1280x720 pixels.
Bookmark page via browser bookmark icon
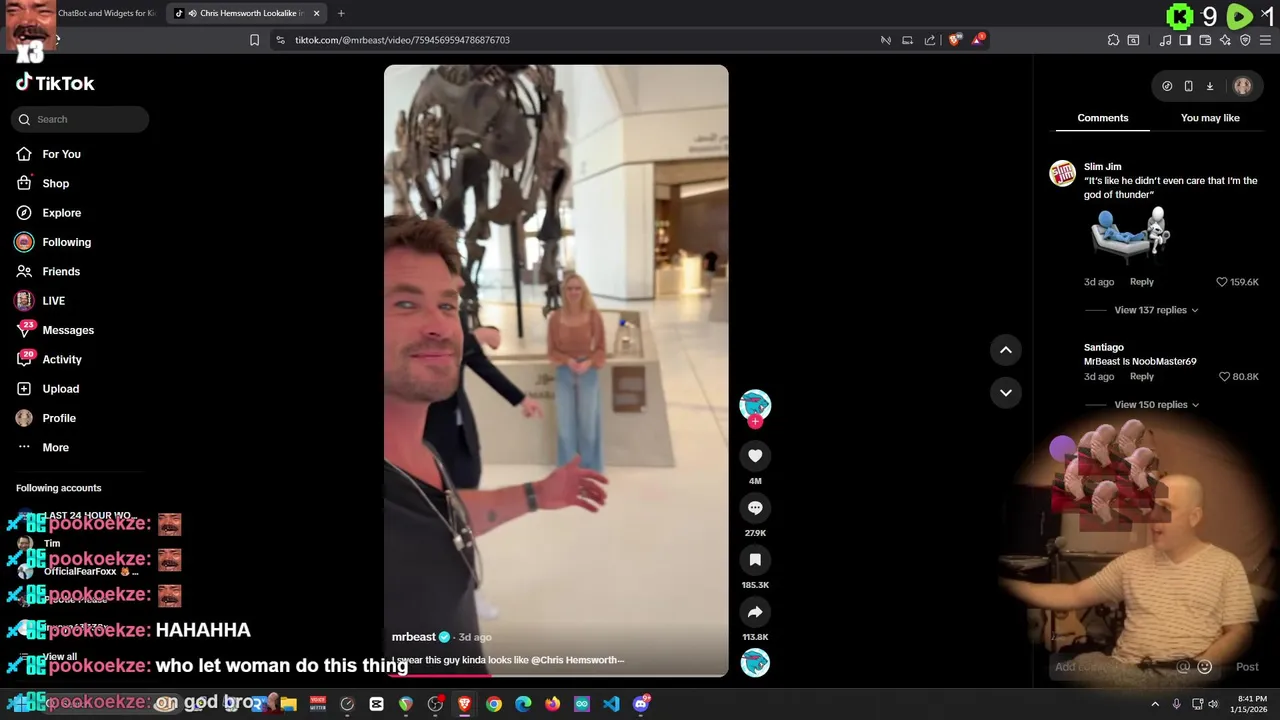[254, 40]
